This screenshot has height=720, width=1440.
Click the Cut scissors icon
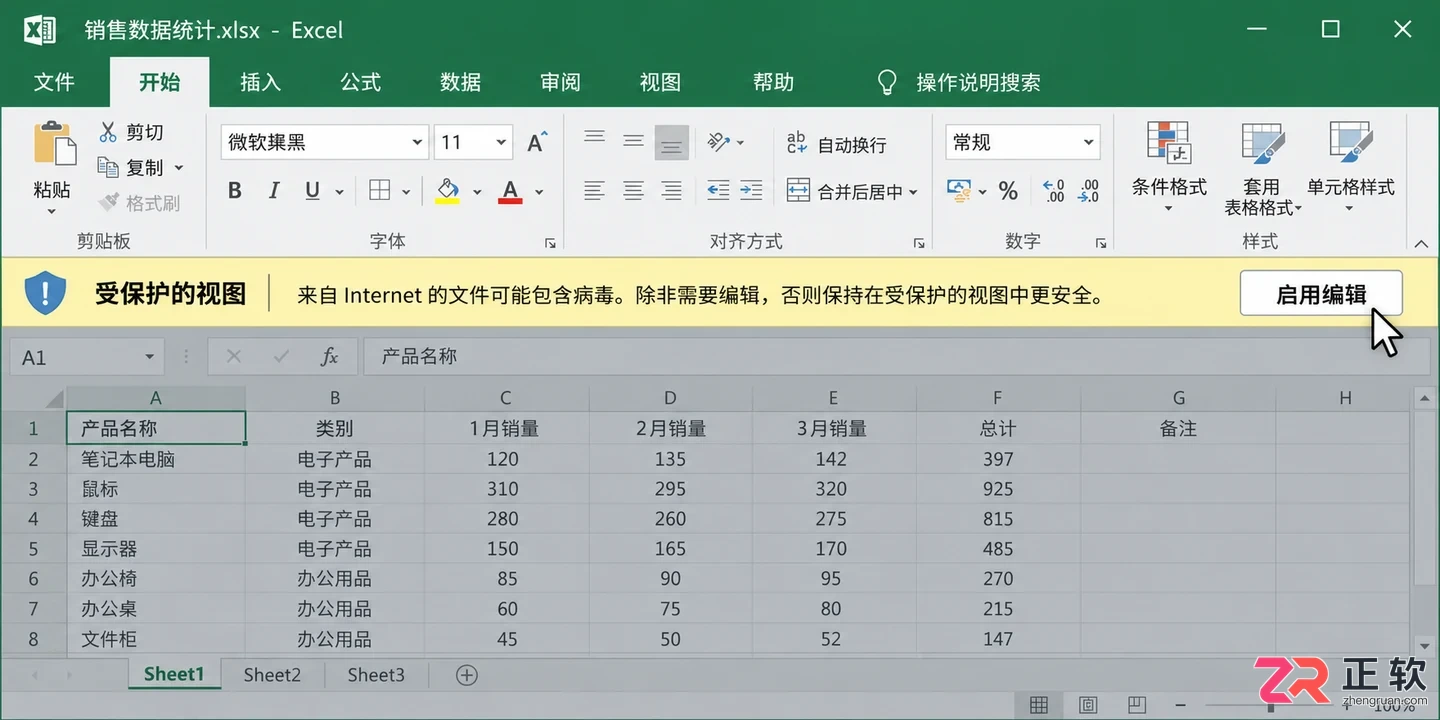click(109, 132)
